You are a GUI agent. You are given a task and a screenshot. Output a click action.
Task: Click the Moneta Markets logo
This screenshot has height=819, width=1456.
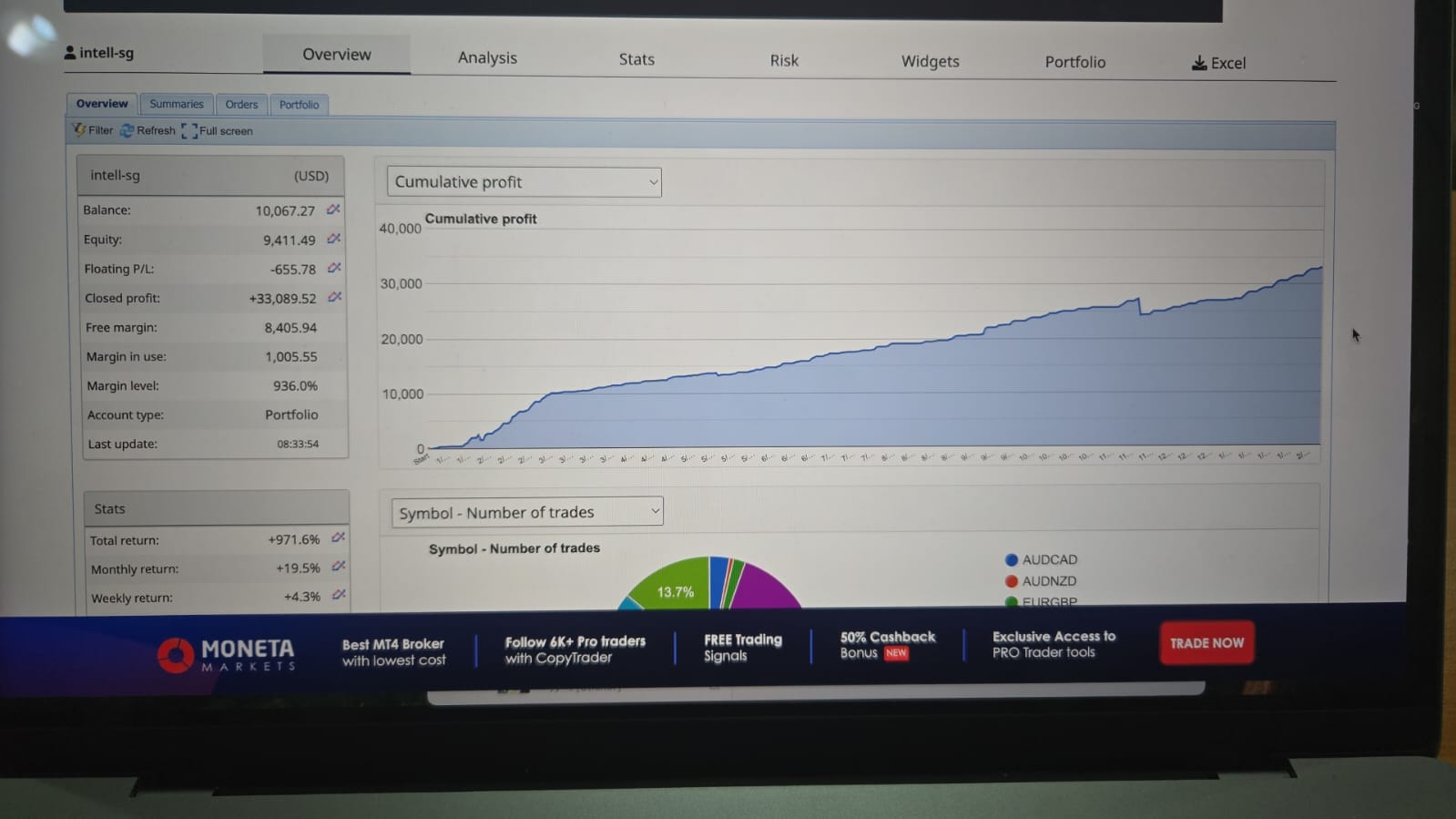pyautogui.click(x=226, y=654)
